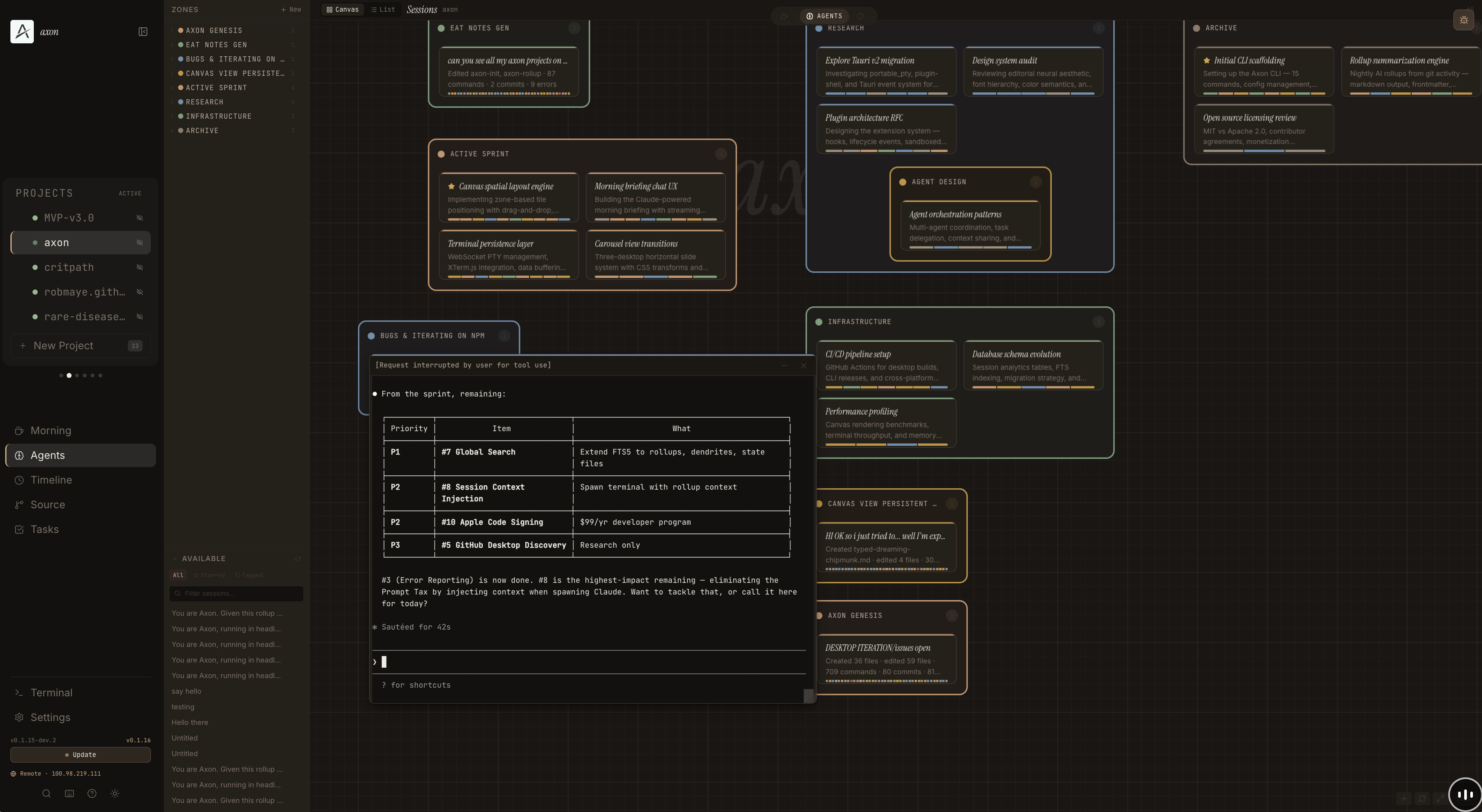Click the Update button to install v0.1.16

click(x=80, y=754)
